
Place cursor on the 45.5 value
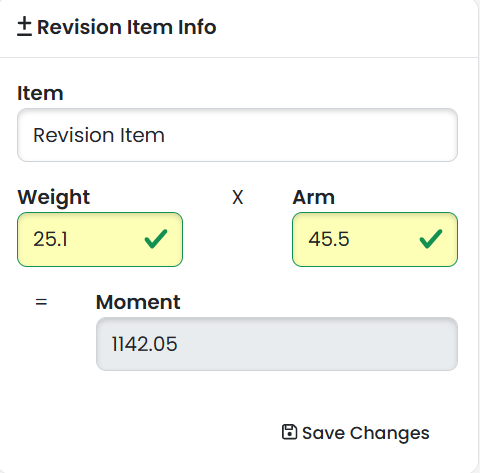[x=329, y=239]
